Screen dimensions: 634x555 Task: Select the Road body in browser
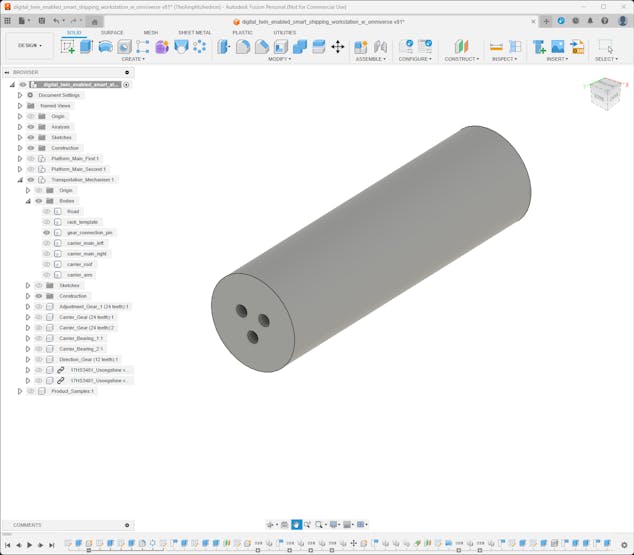[x=73, y=211]
